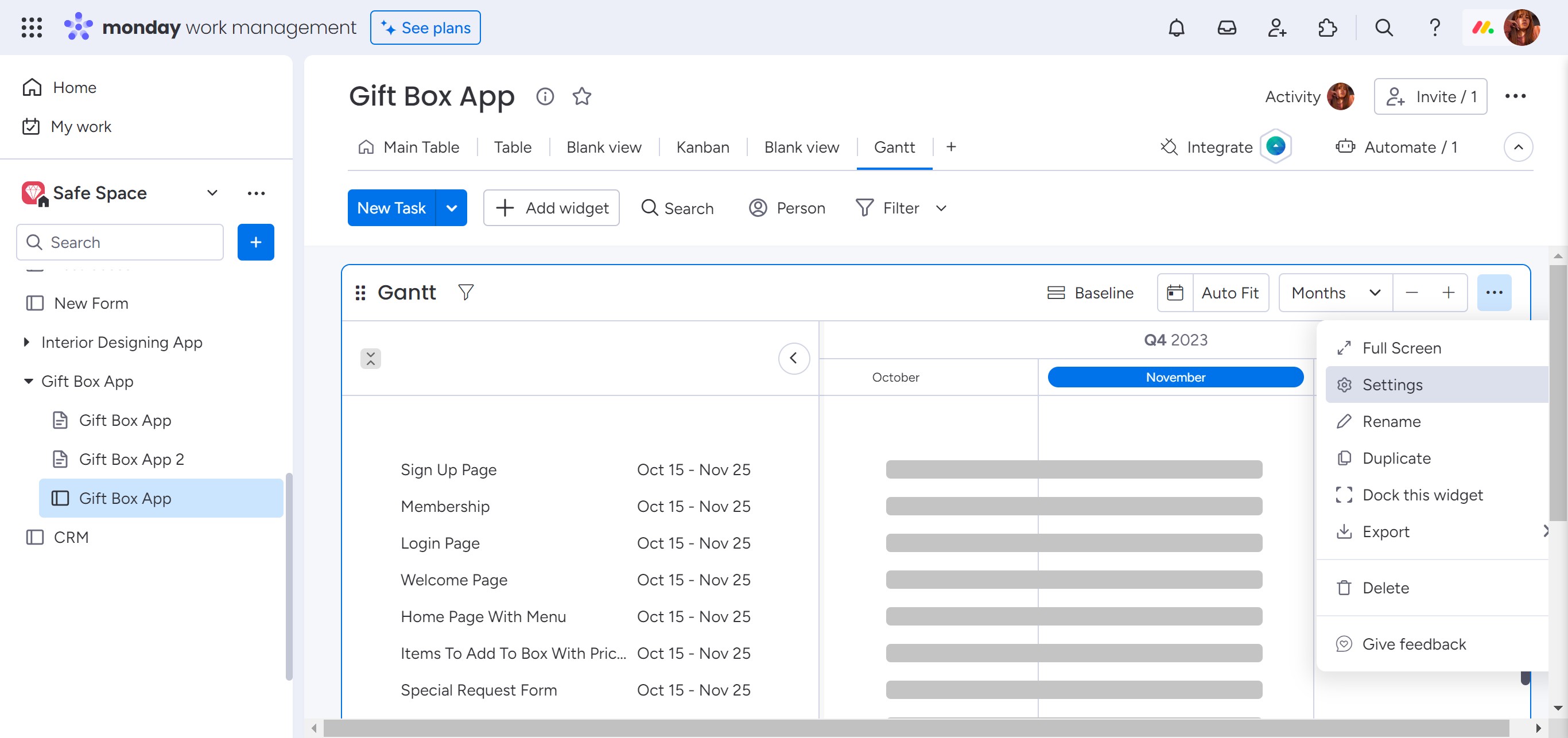Toggle the Gantt widget three-dot menu
Image resolution: width=1568 pixels, height=738 pixels.
click(x=1494, y=293)
